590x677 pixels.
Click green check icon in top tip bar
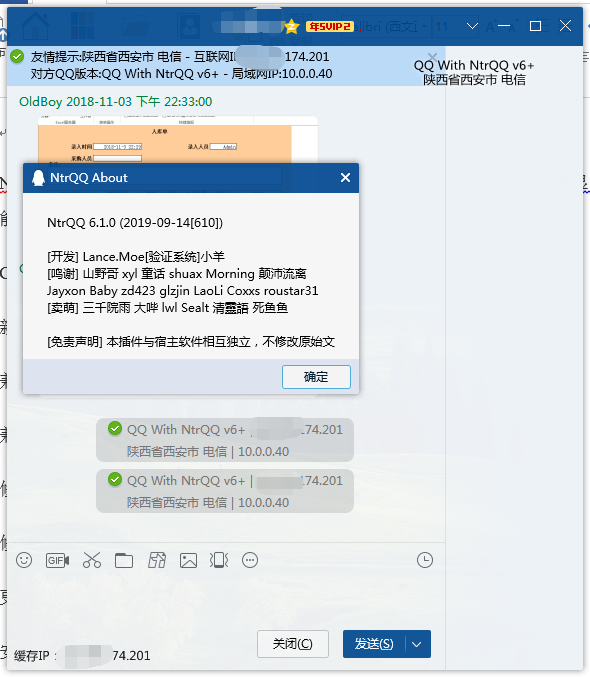(17, 57)
